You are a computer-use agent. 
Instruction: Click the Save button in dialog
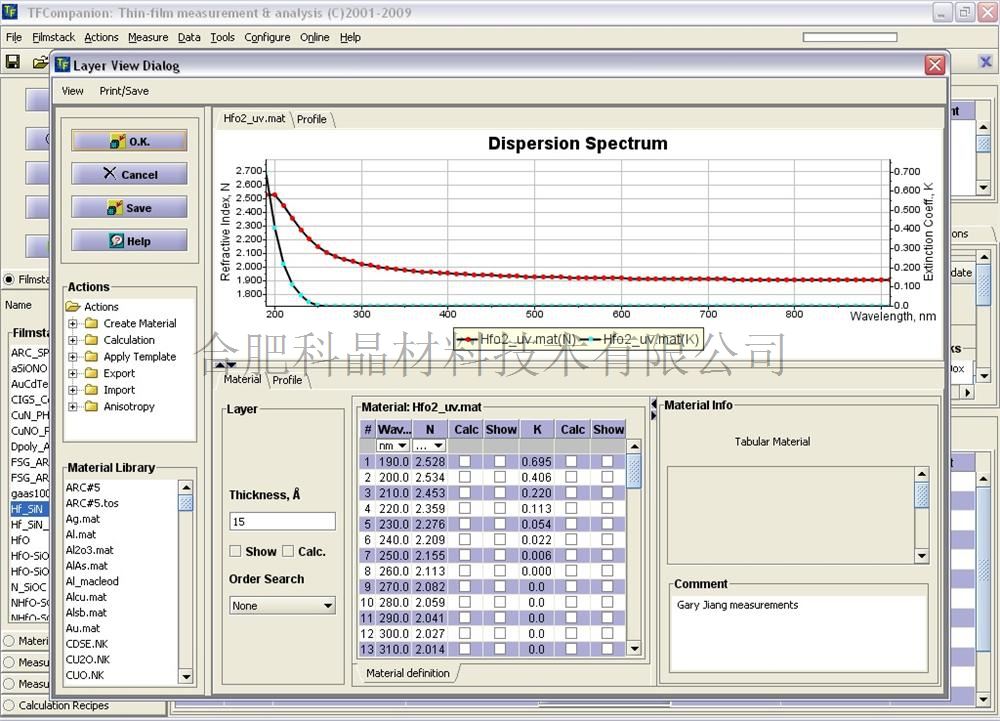pos(129,207)
